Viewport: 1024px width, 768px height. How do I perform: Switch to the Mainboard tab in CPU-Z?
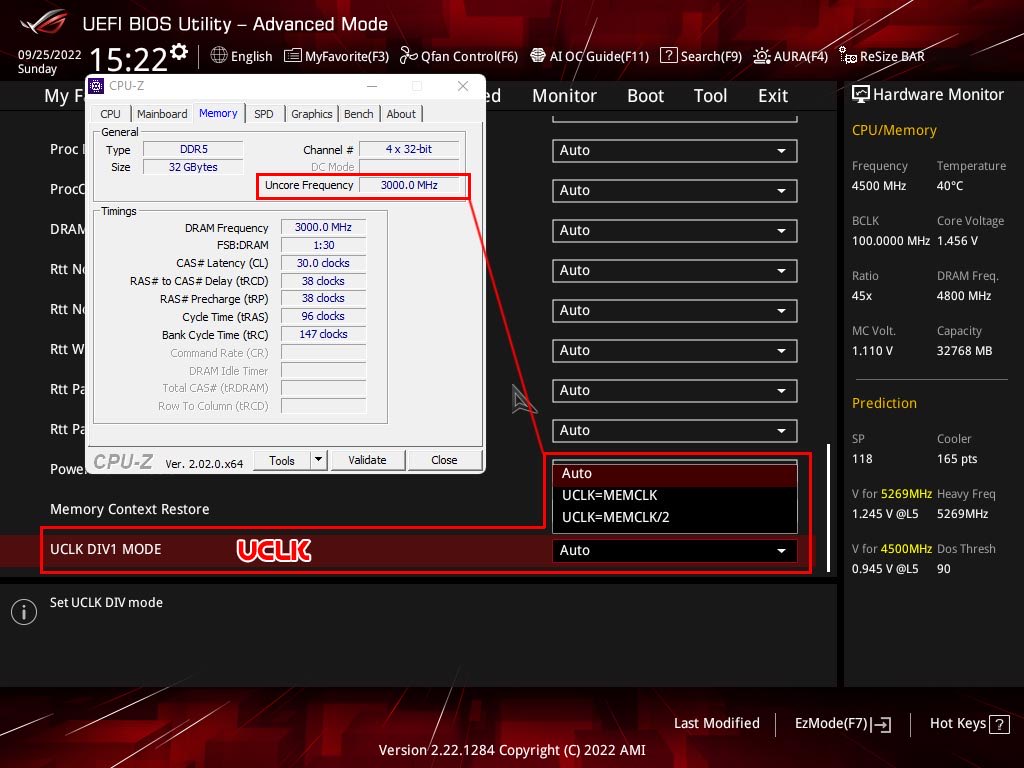(162, 114)
